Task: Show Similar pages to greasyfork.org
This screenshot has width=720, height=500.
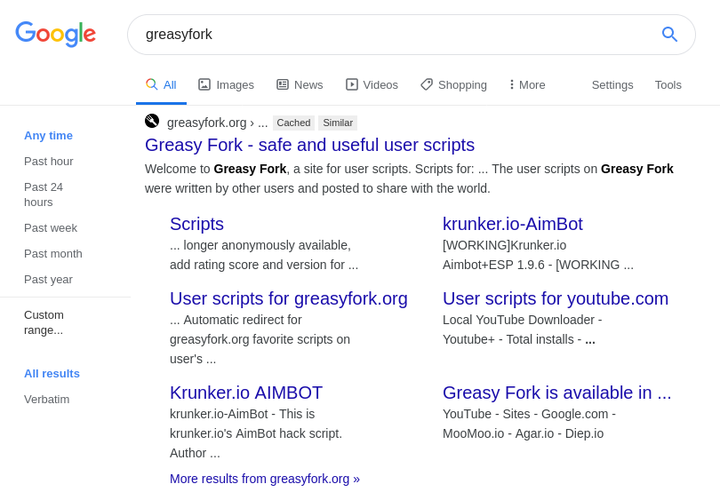Action: [x=338, y=123]
